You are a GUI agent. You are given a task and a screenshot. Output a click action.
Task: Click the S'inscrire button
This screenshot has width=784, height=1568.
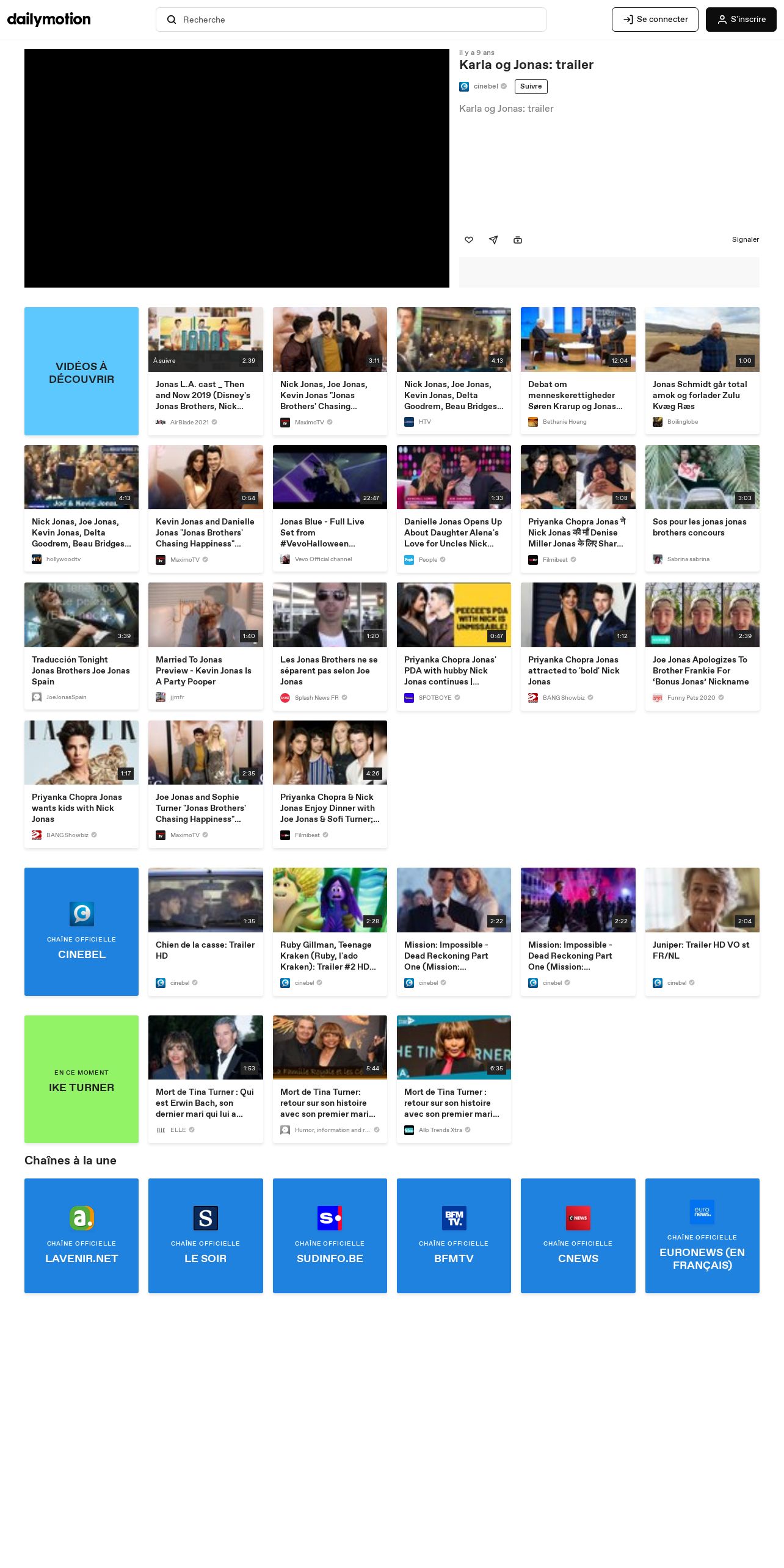[741, 20]
